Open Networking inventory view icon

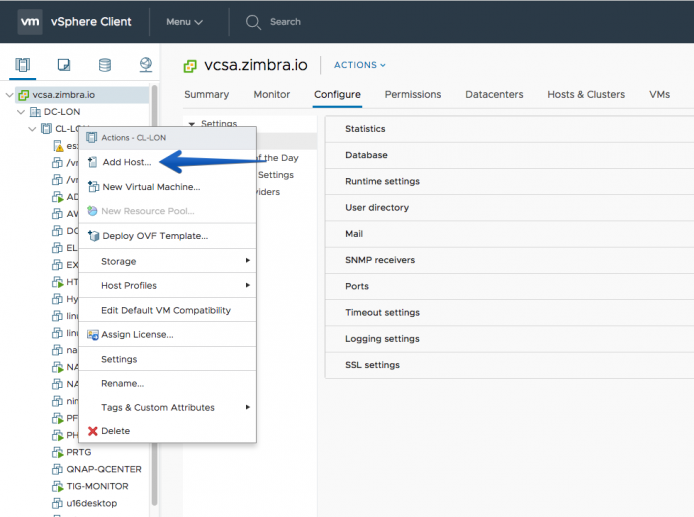(146, 65)
